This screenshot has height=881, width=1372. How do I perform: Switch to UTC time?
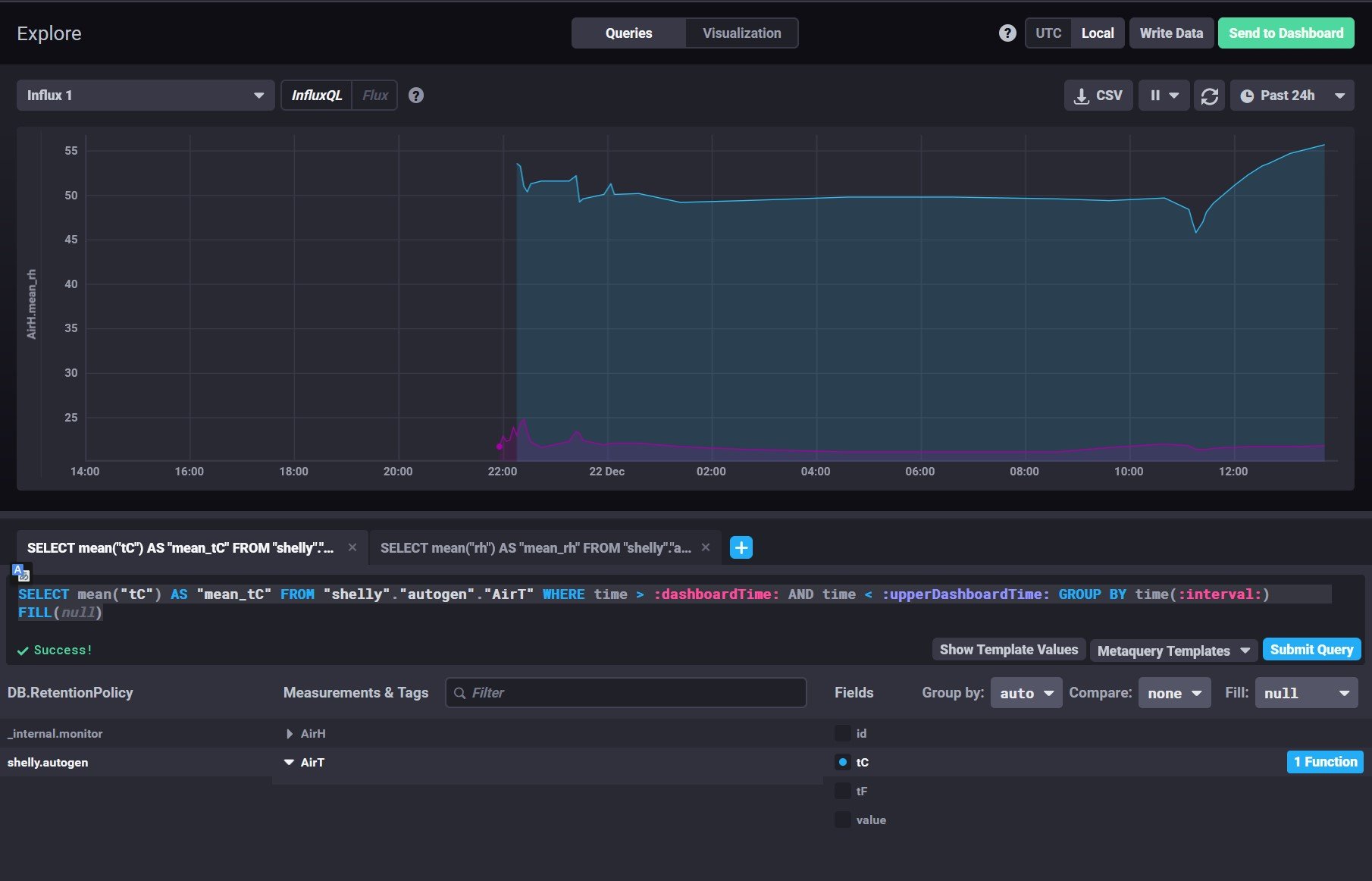[x=1048, y=33]
